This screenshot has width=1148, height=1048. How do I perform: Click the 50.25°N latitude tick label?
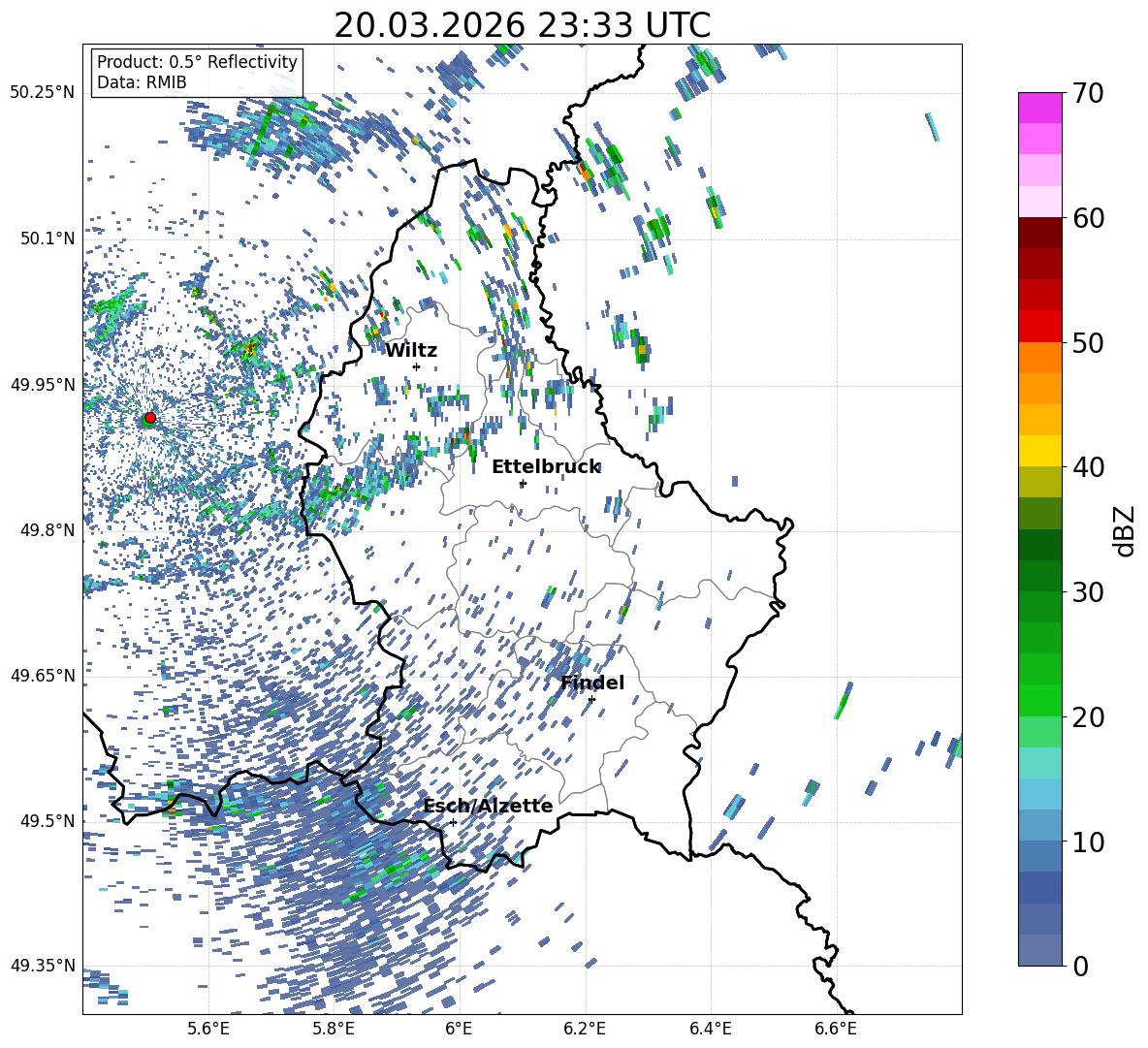point(42,93)
